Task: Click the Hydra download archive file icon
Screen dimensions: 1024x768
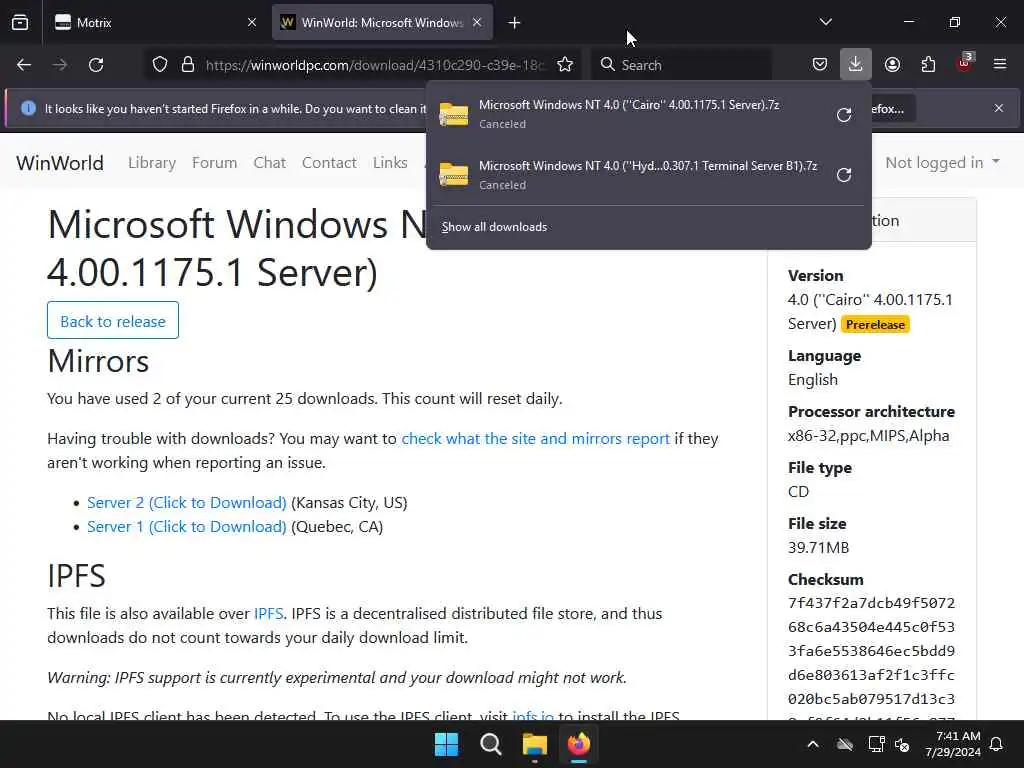Action: (x=453, y=174)
